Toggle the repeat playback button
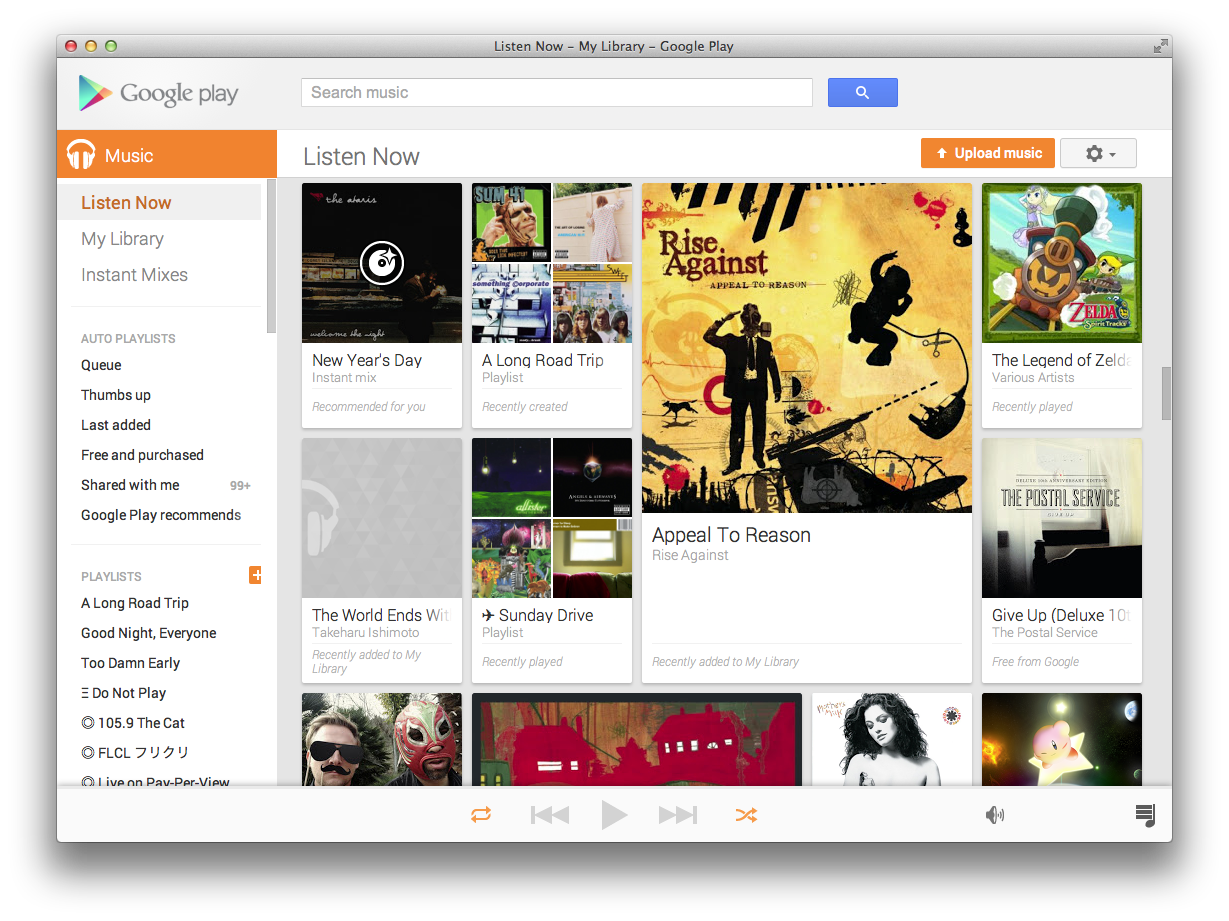Screen dimensions: 1229x921 click(x=481, y=815)
